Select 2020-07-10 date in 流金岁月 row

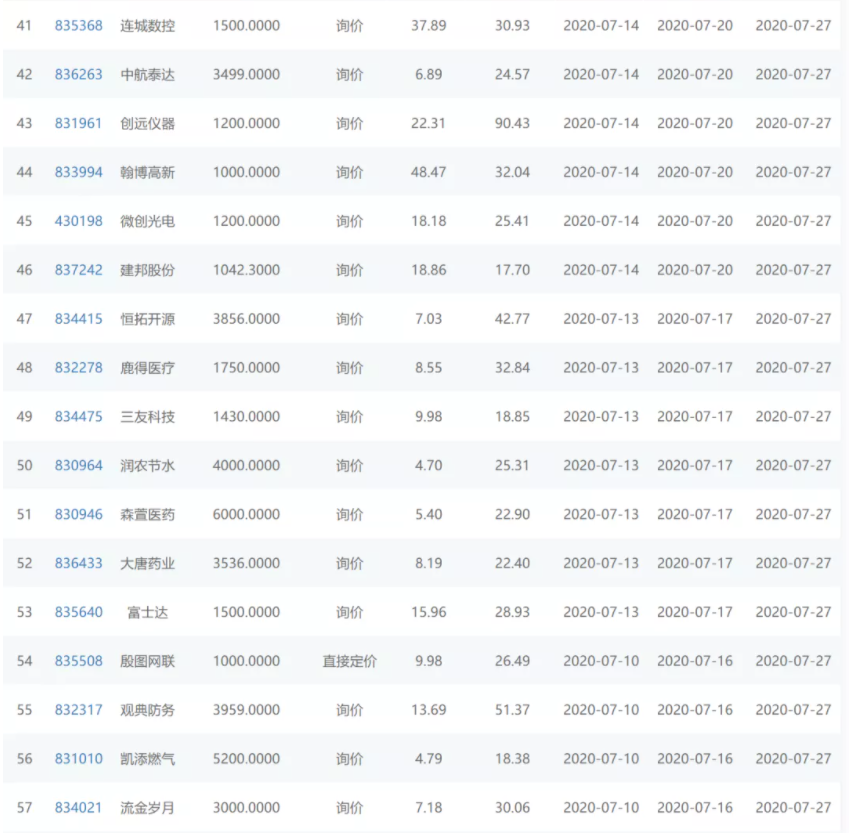(601, 808)
